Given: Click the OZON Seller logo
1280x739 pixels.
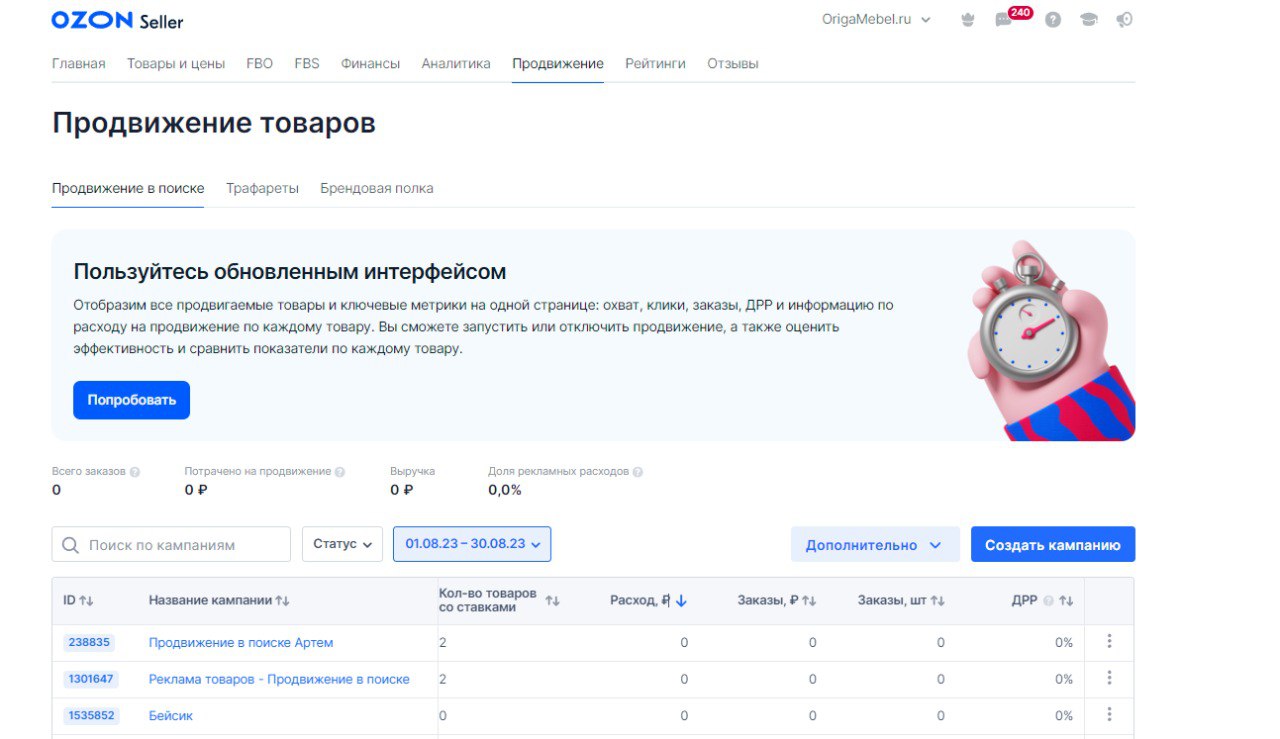Looking at the screenshot, I should point(117,20).
